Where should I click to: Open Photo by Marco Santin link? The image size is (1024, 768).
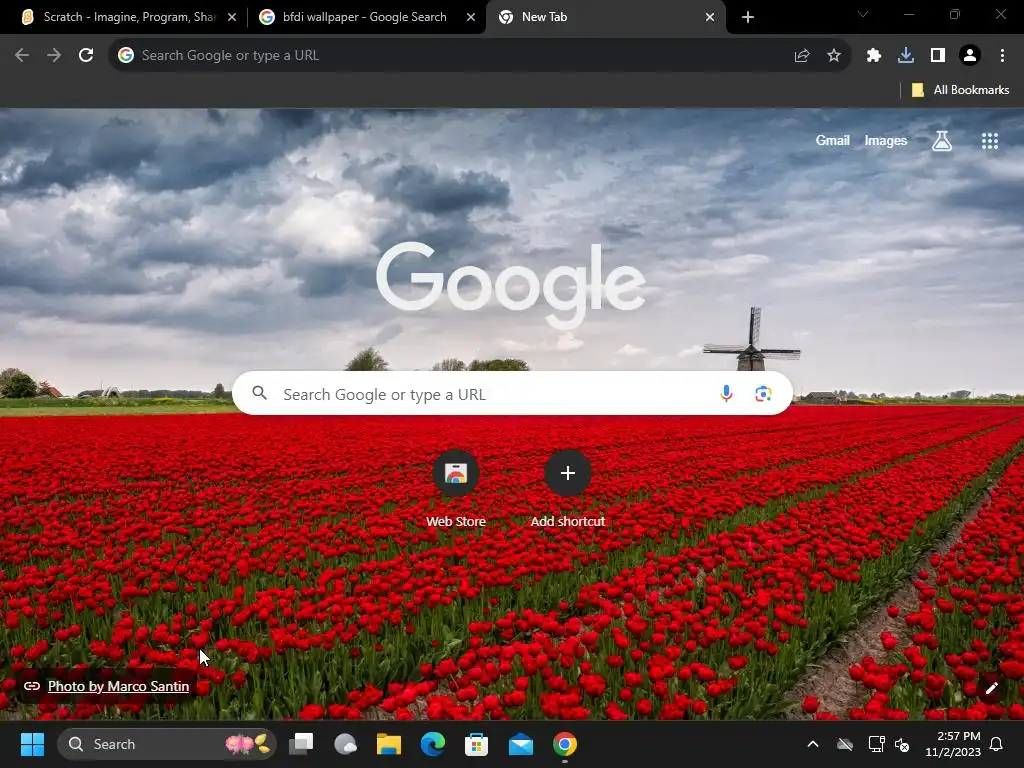click(118, 686)
